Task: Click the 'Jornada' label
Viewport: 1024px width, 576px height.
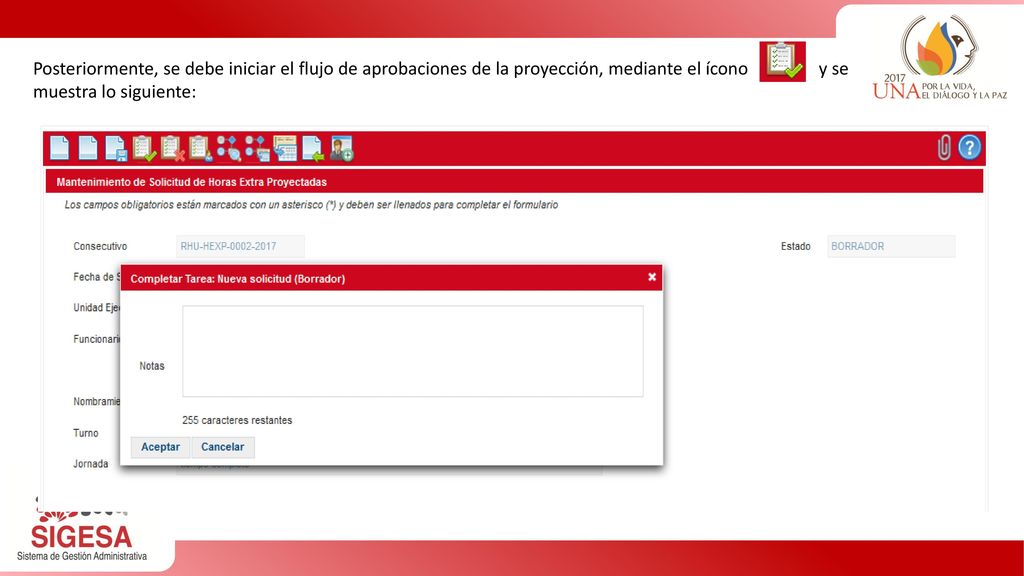Action: click(x=91, y=464)
